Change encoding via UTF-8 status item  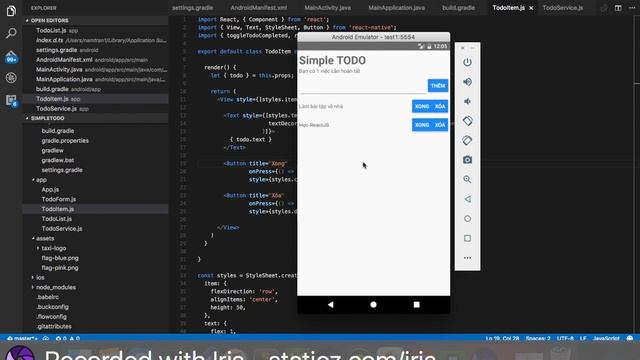point(565,338)
